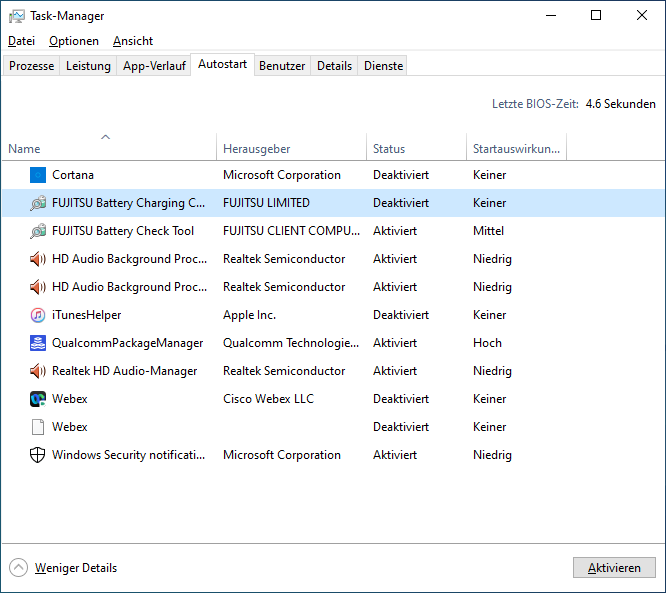
Task: Switch to the Benutzer tab
Action: click(x=282, y=66)
